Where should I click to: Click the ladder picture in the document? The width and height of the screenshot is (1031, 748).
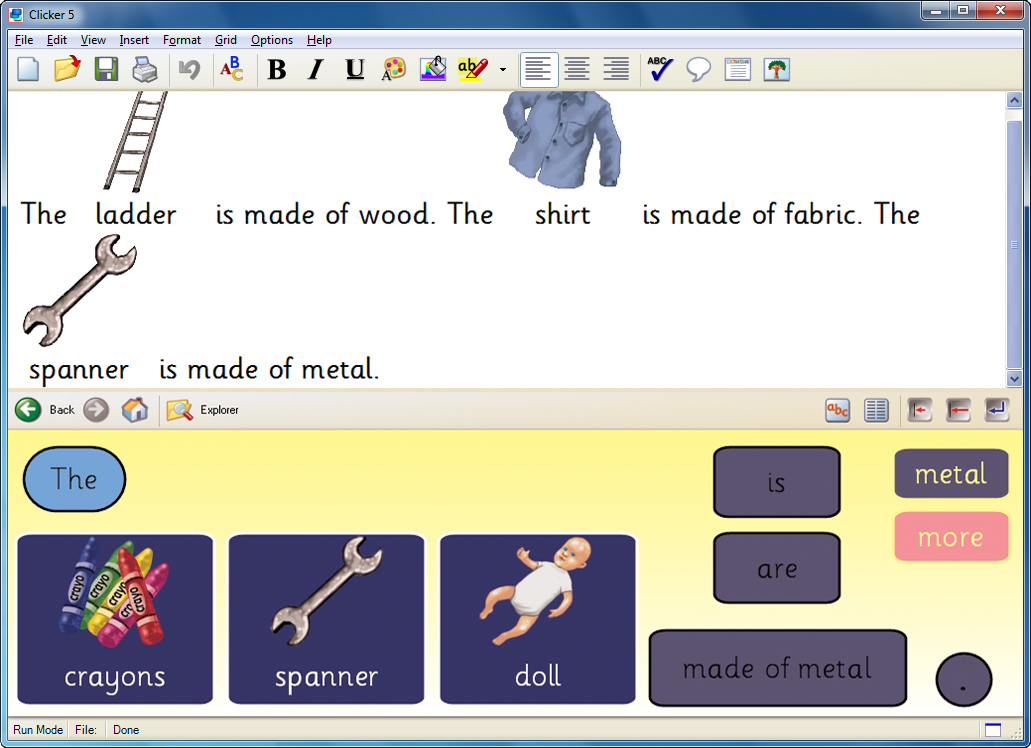(x=136, y=141)
